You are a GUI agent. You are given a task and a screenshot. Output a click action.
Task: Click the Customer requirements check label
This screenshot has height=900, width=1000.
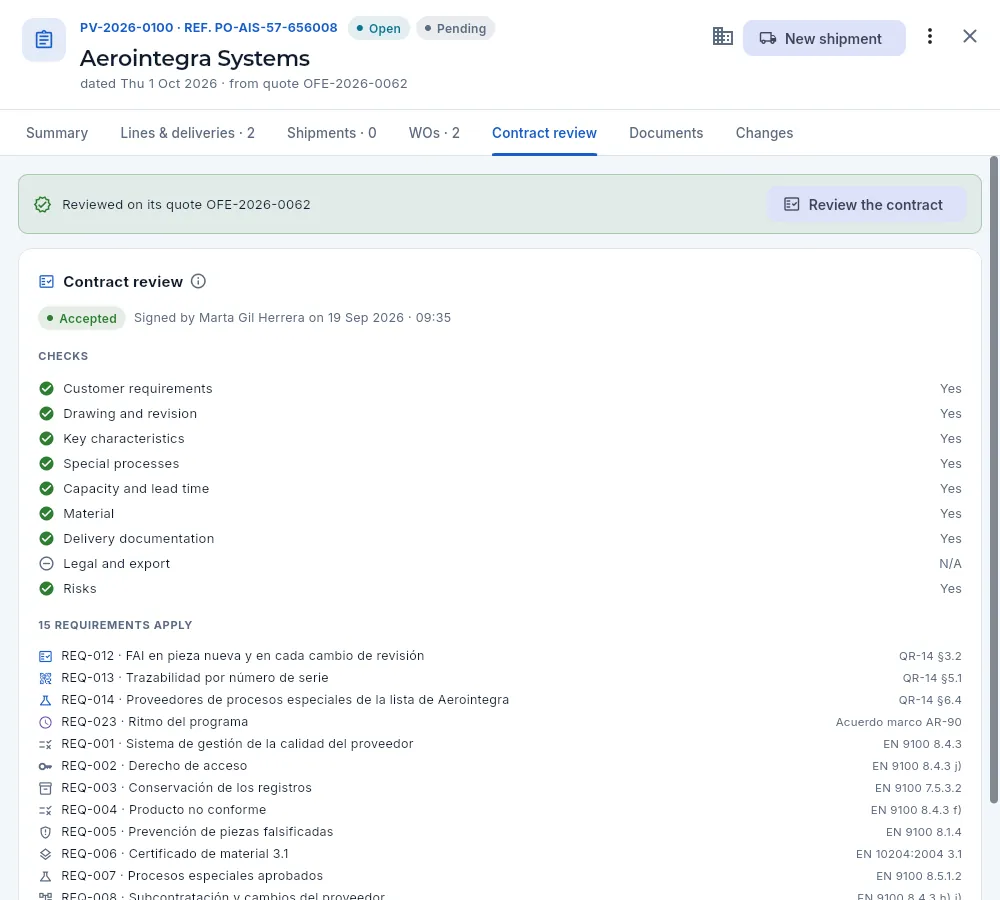[138, 388]
